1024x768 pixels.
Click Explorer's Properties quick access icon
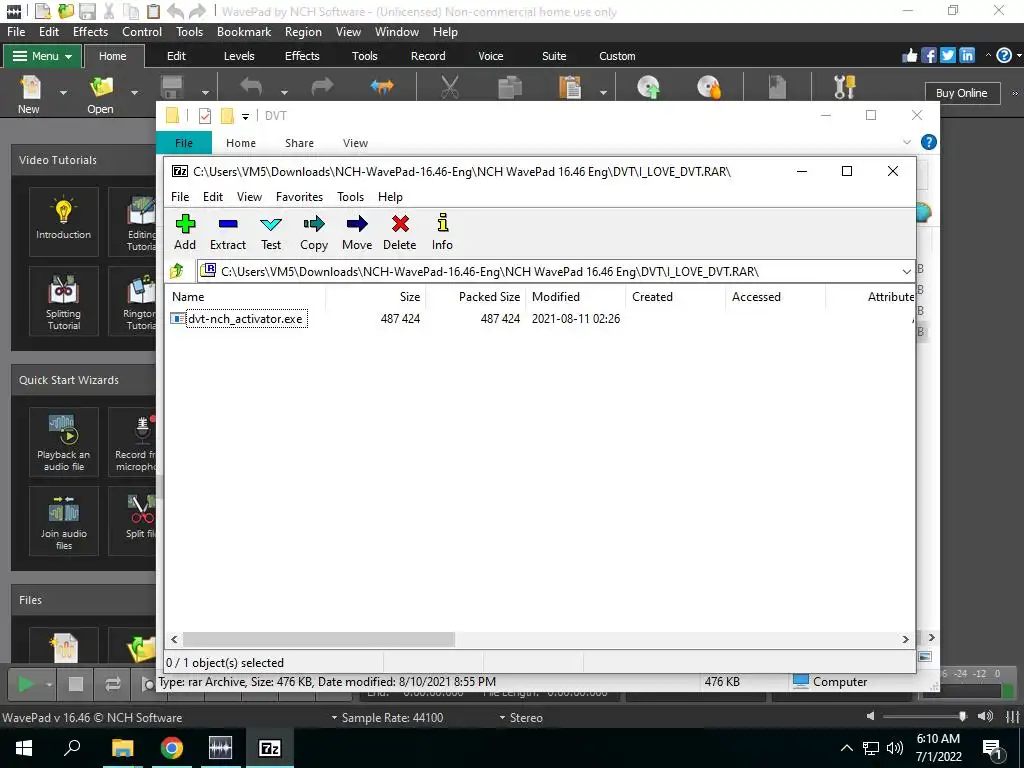click(204, 116)
